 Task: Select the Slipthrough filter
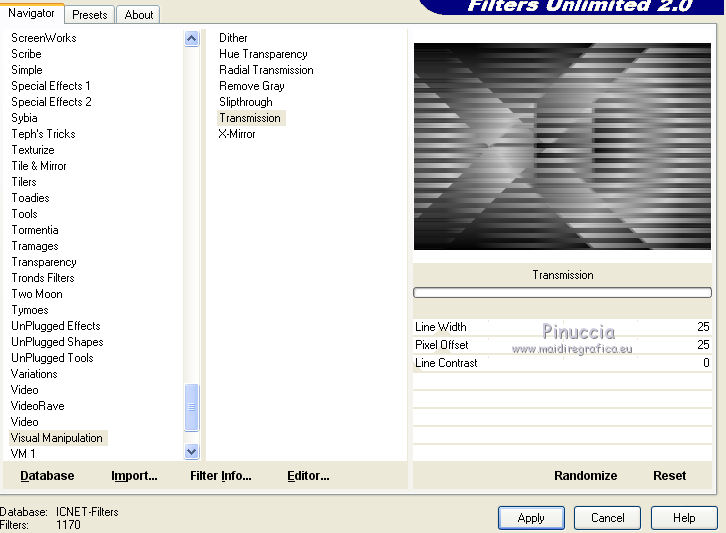245,102
